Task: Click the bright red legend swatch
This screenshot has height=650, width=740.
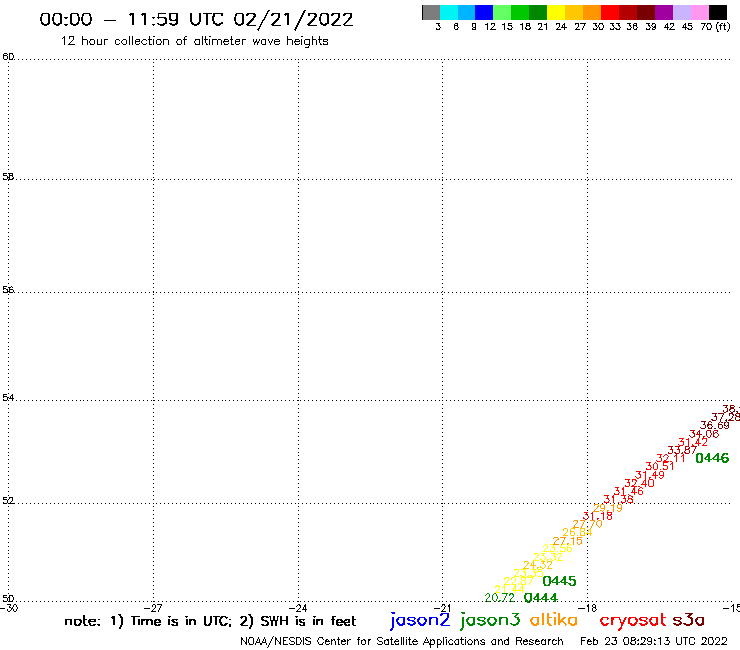Action: click(610, 12)
